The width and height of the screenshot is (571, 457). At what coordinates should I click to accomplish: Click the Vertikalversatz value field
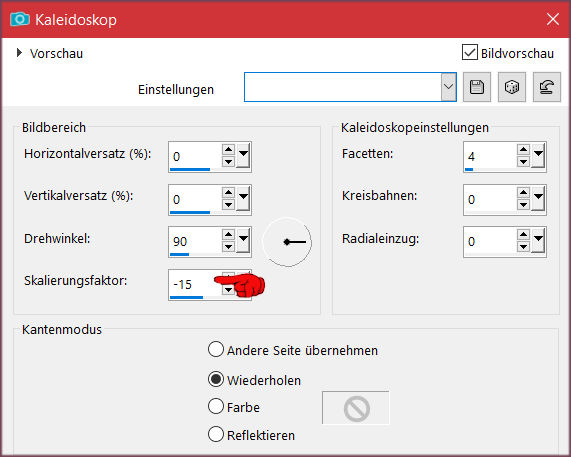tap(196, 199)
